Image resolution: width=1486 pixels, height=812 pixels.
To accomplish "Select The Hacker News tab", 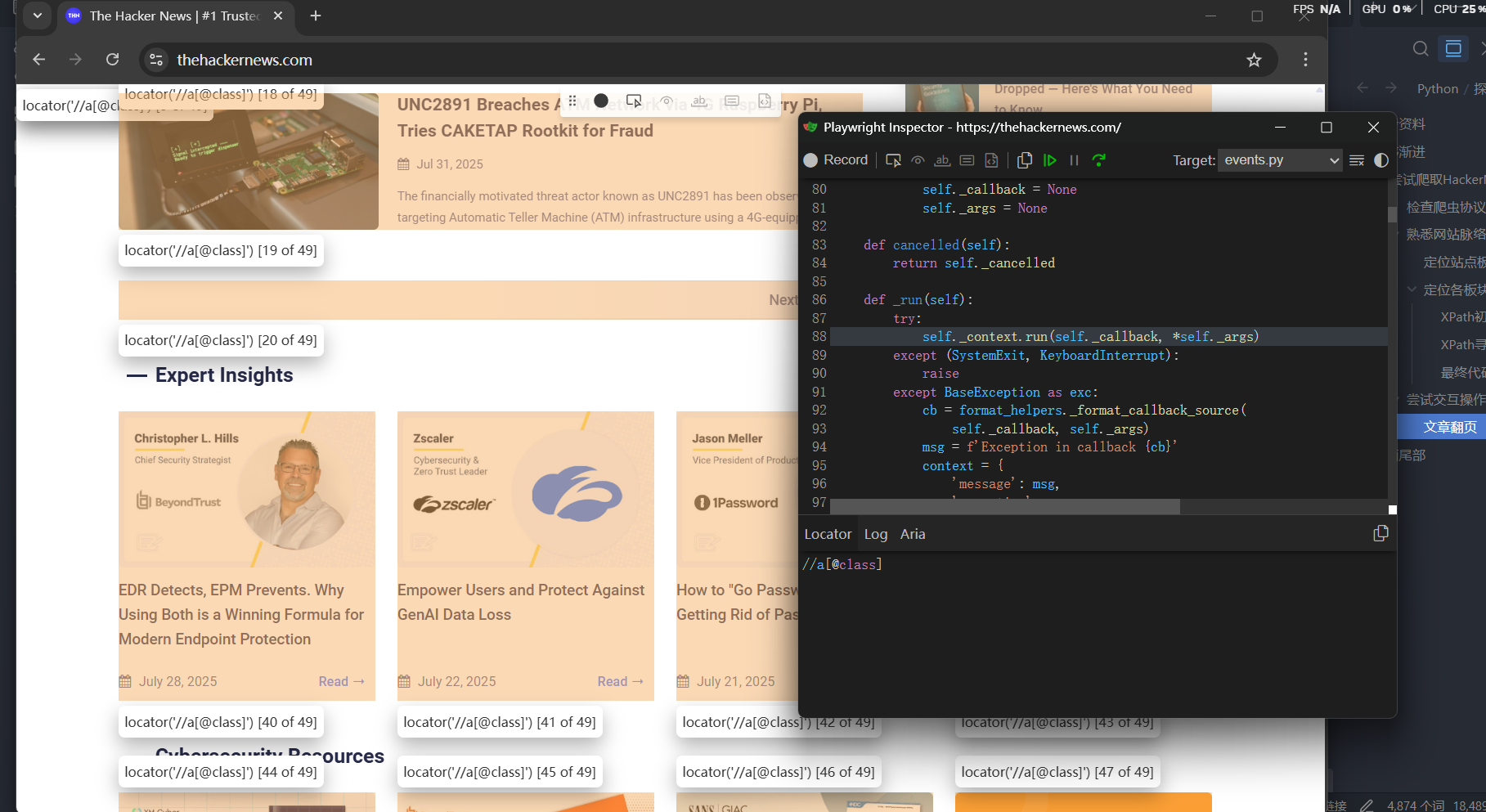I will coord(176,16).
